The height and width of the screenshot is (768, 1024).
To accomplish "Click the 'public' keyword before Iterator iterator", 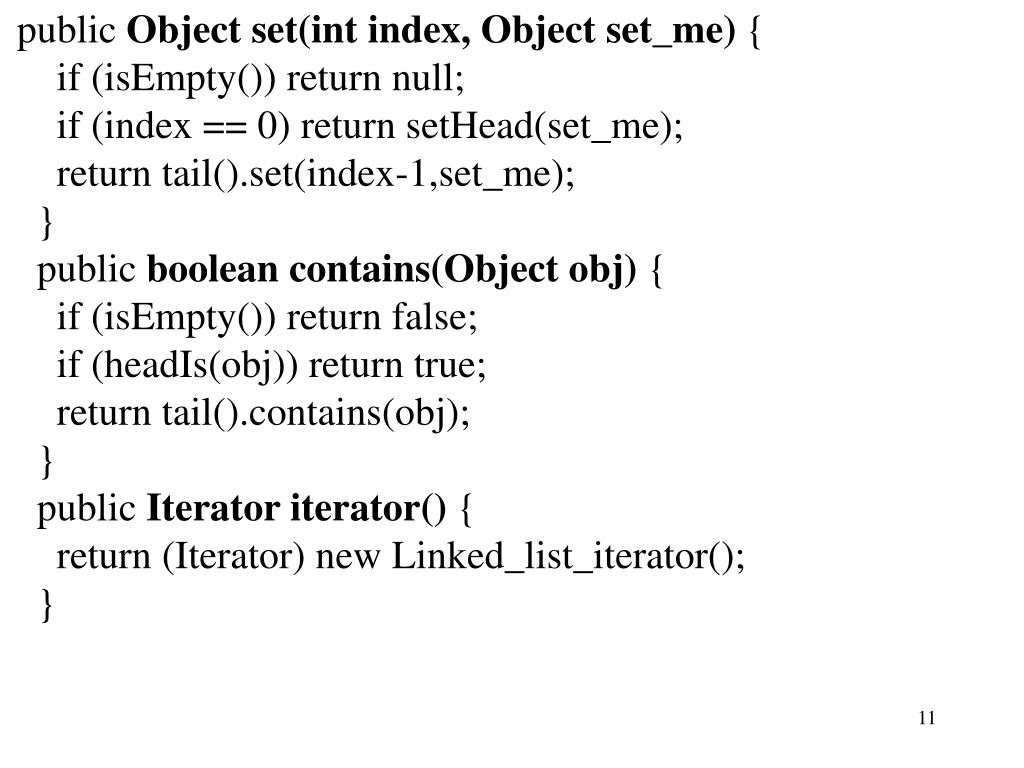I will click(86, 509).
